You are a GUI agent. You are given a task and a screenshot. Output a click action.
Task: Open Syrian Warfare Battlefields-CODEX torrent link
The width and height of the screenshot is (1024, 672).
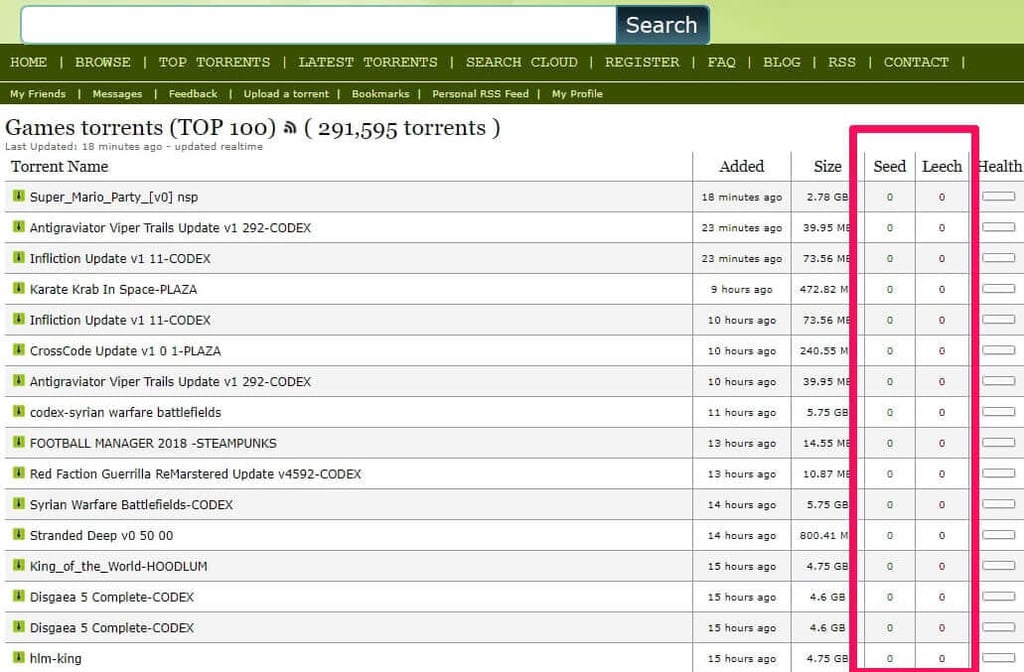click(131, 504)
